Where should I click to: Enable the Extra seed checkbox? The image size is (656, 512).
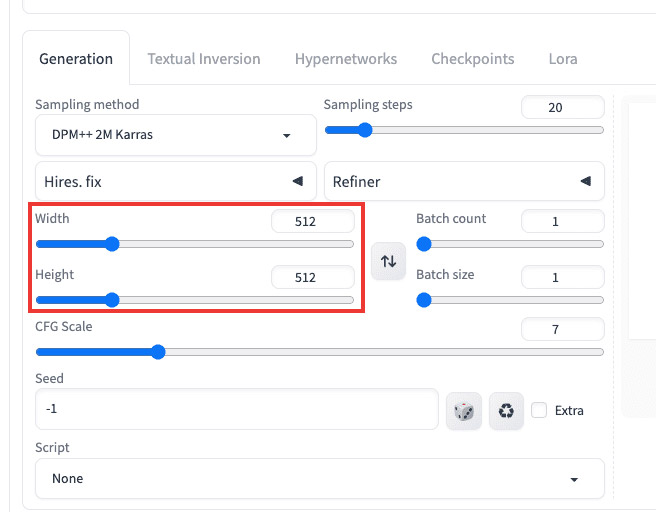(x=540, y=410)
